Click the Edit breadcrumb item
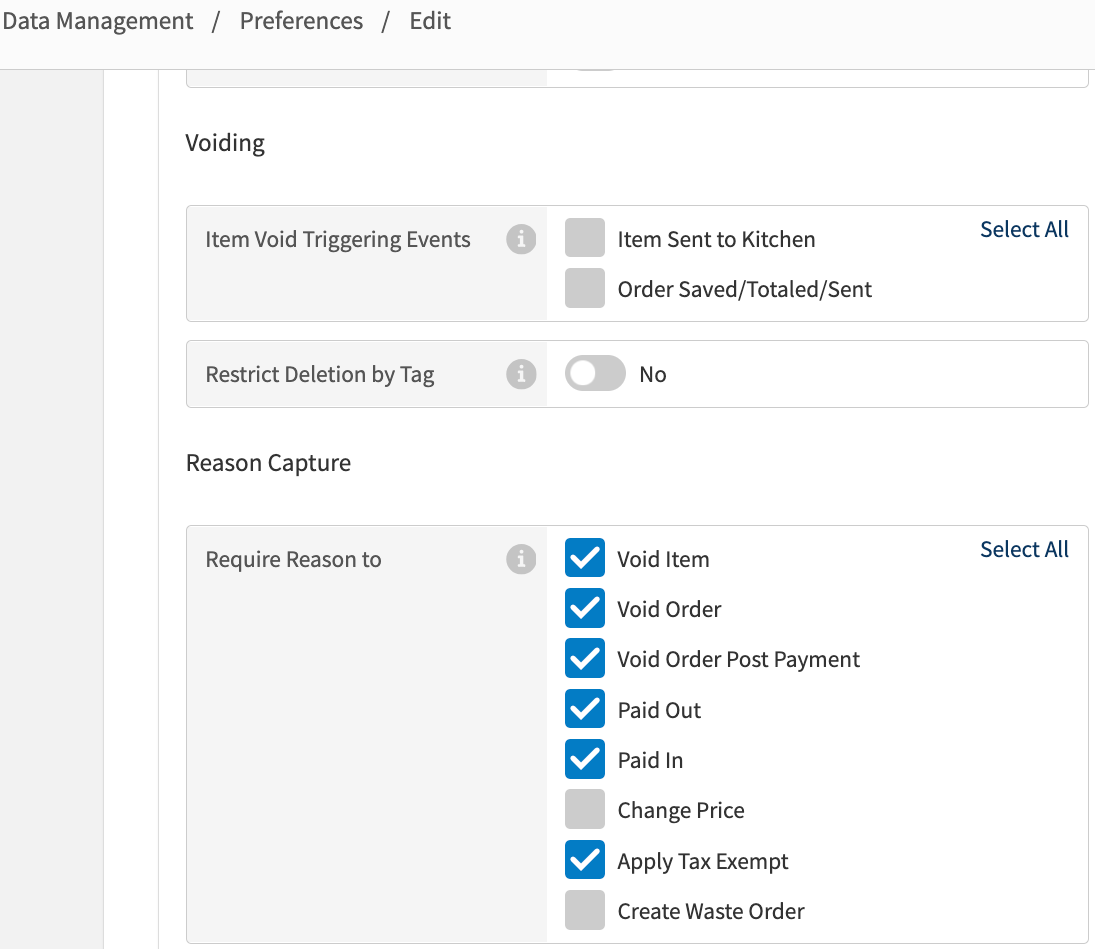This screenshot has width=1095, height=949. coord(430,21)
